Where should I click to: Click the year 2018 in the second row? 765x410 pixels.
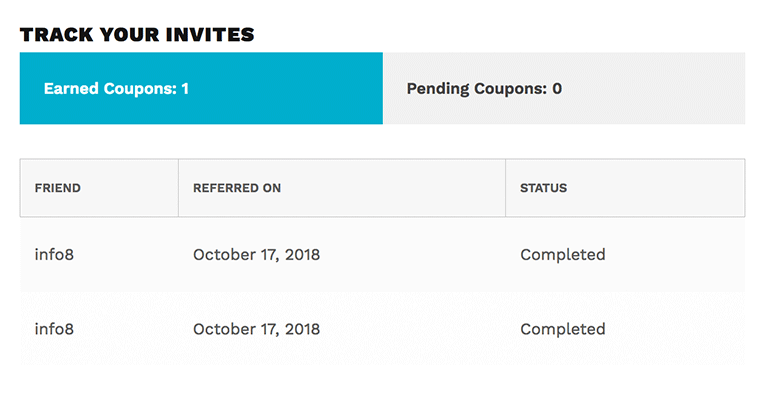pyautogui.click(x=302, y=329)
